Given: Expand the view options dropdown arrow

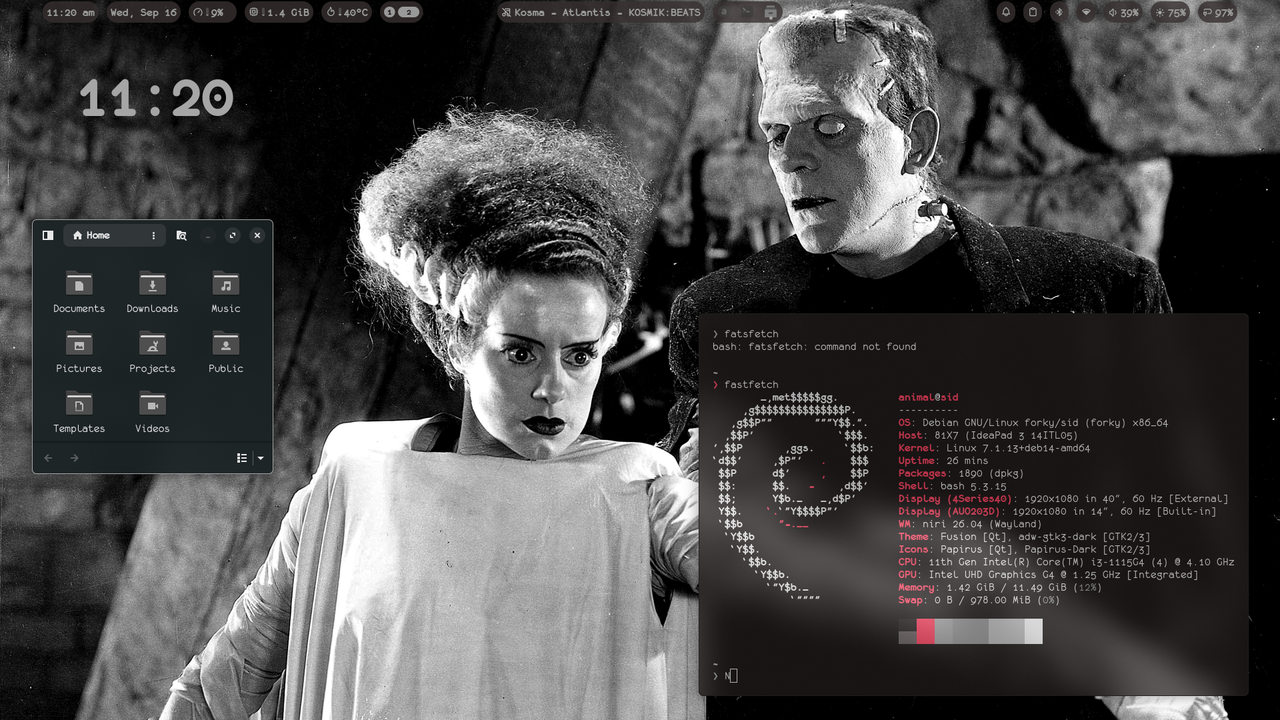Looking at the screenshot, I should pyautogui.click(x=260, y=458).
